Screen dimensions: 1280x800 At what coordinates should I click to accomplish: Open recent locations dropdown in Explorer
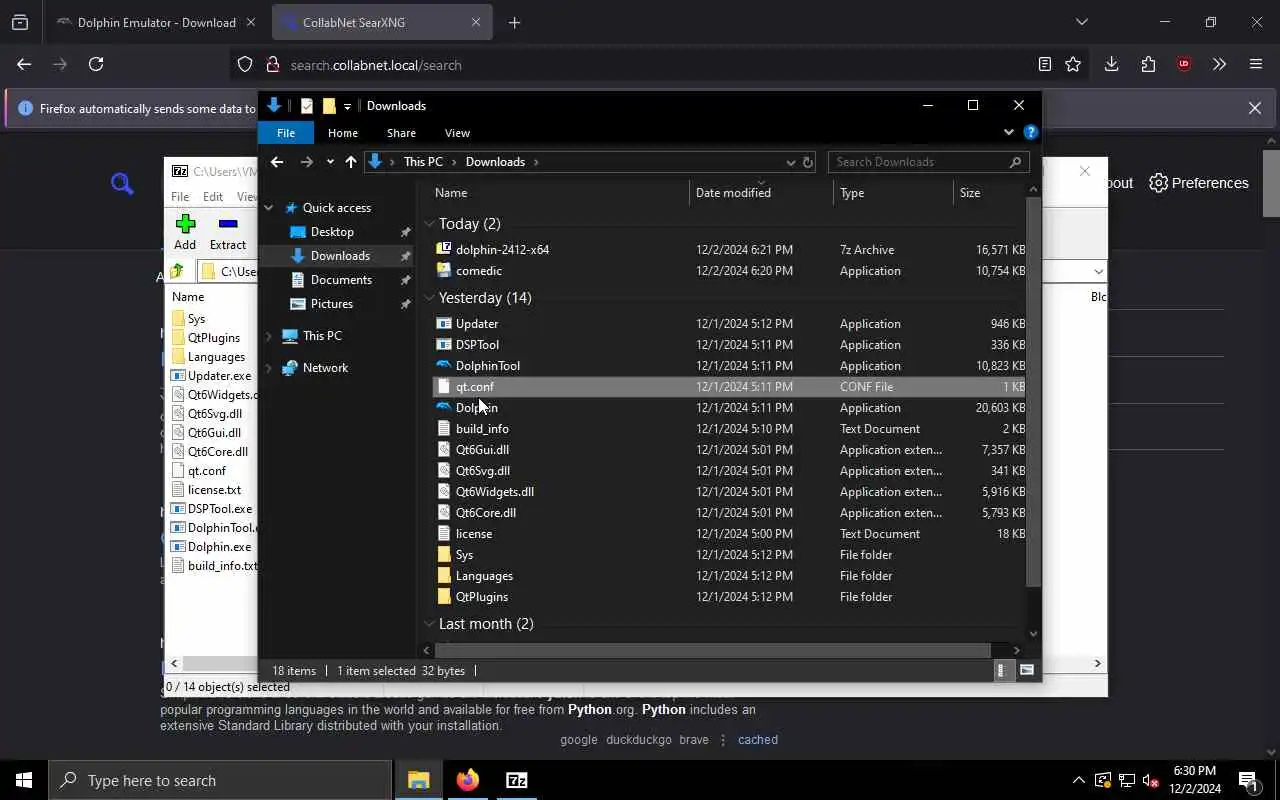330,162
